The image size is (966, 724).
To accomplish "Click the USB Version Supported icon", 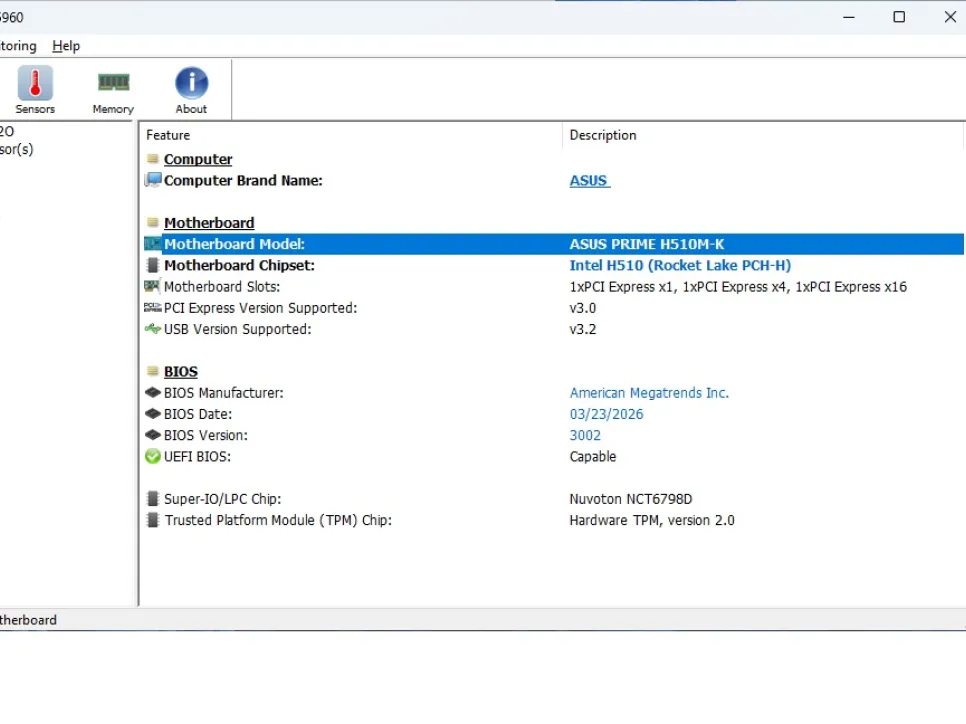I will click(152, 328).
